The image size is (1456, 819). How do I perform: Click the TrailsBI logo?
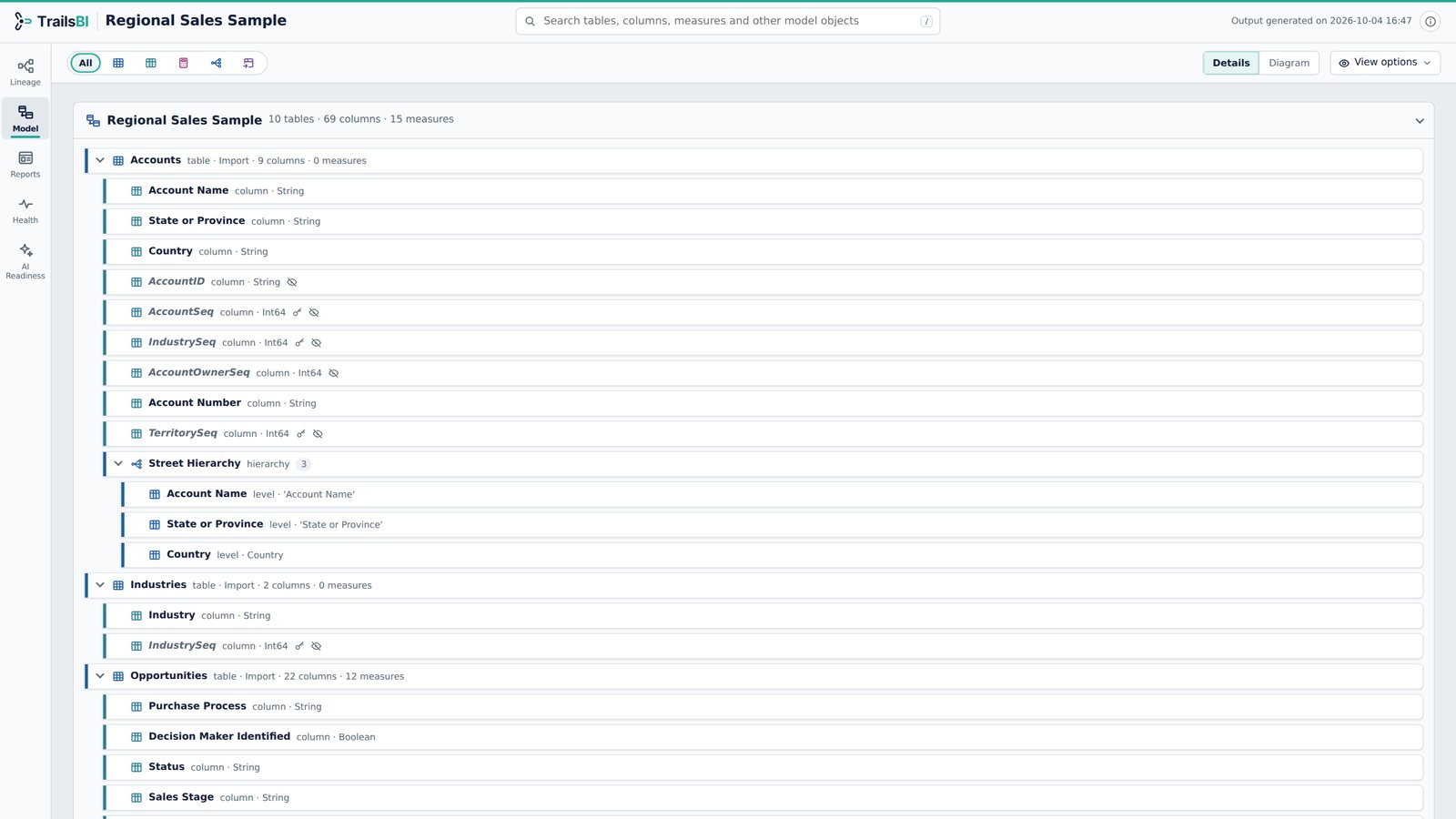point(51,21)
